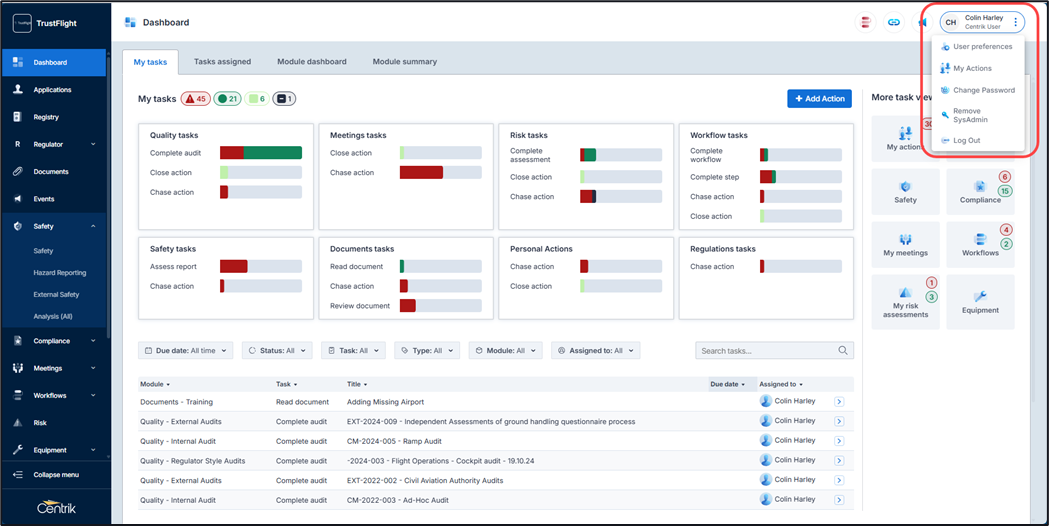Toggle the dark green 21 tasks badge
Image resolution: width=1049 pixels, height=526 pixels.
pyautogui.click(x=228, y=99)
